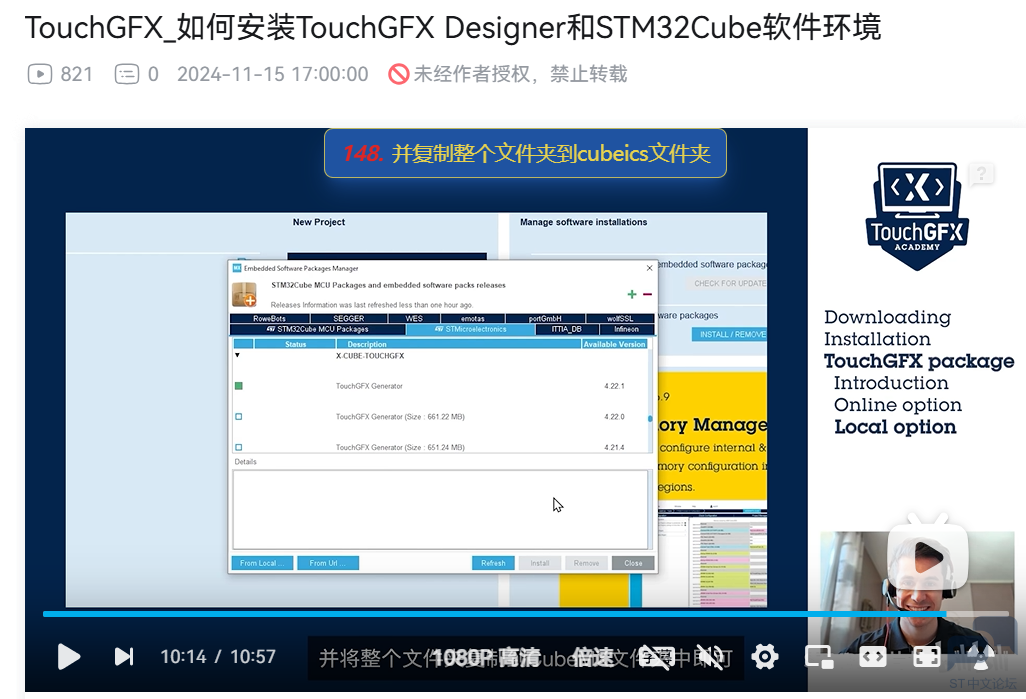Click the package box icon in manager

click(244, 295)
